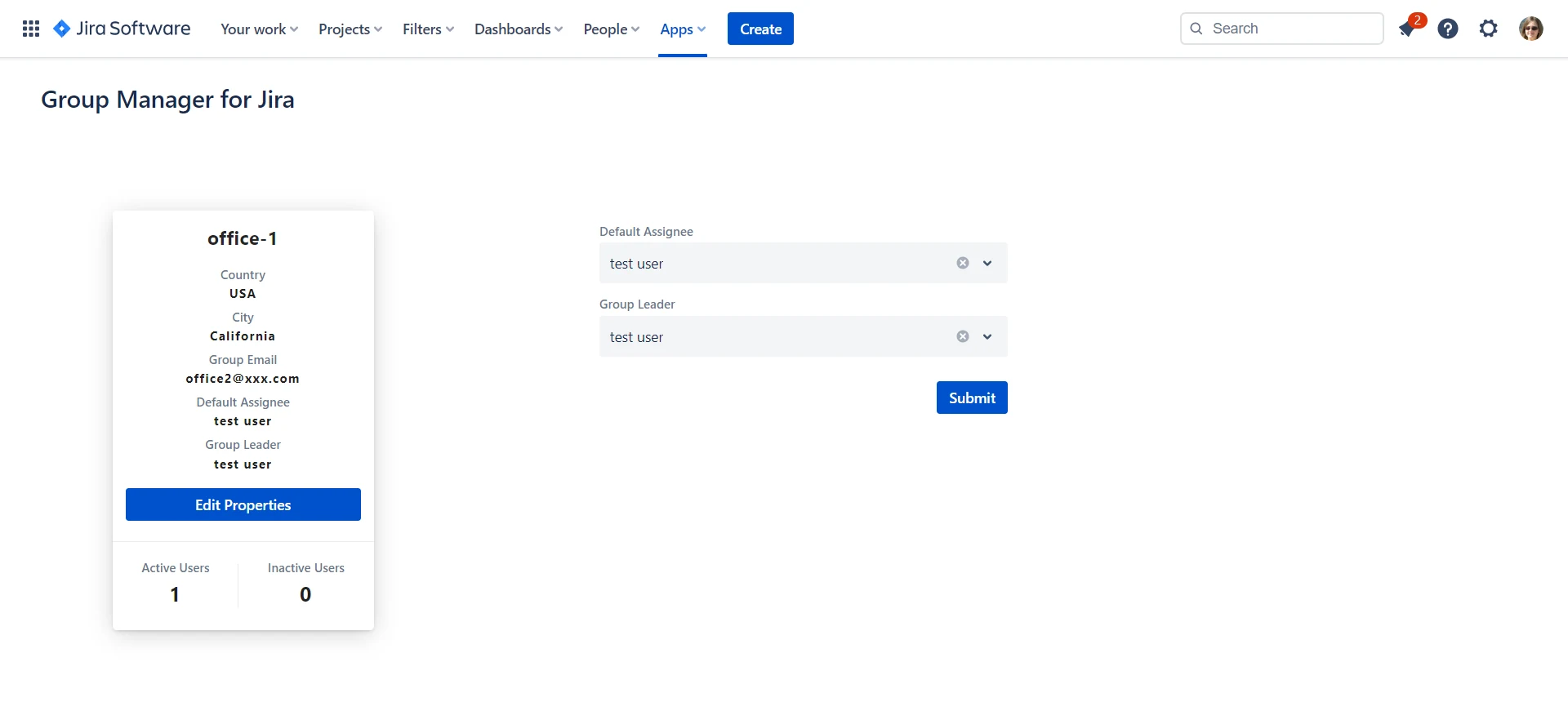Open the help question mark icon
This screenshot has height=702, width=1568.
tap(1448, 29)
